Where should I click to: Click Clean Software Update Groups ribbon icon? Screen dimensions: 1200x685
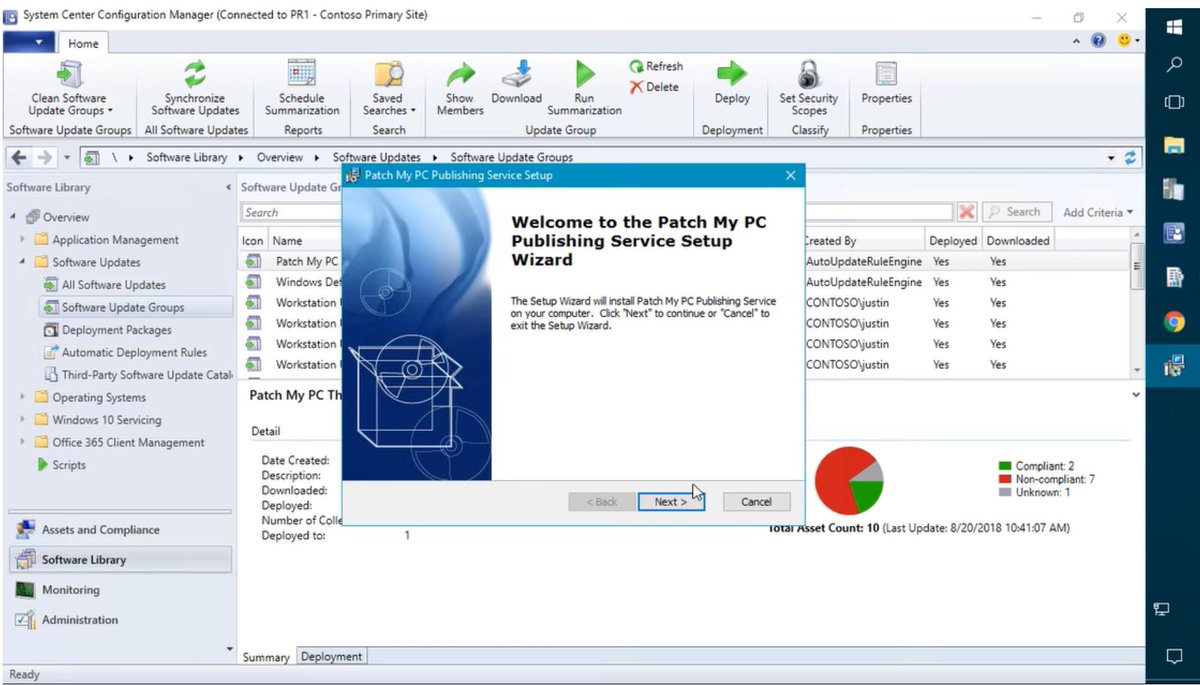coord(70,75)
